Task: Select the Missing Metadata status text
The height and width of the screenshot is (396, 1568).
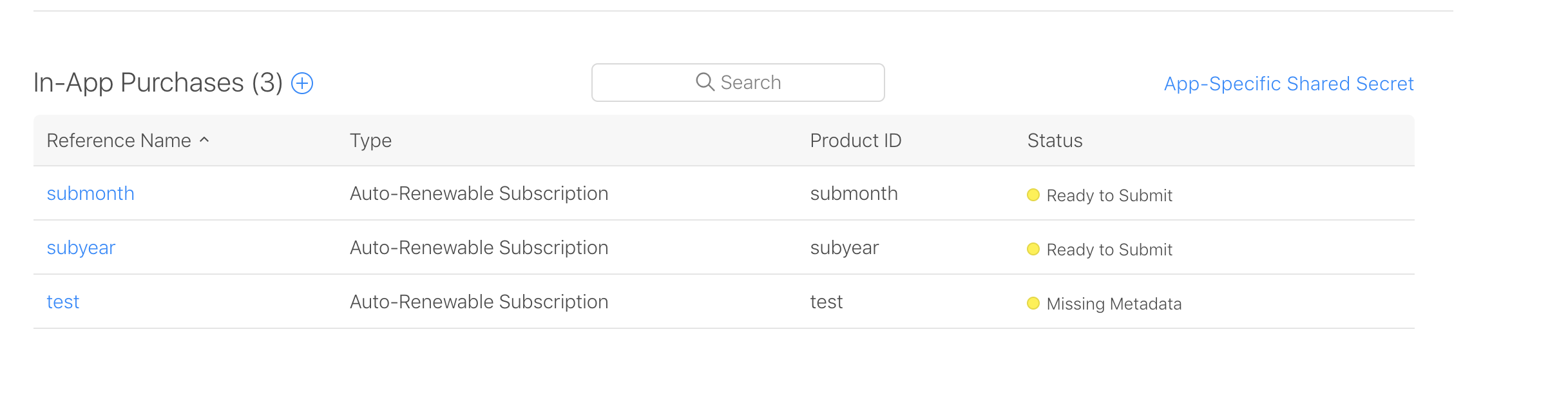Action: coord(1114,304)
